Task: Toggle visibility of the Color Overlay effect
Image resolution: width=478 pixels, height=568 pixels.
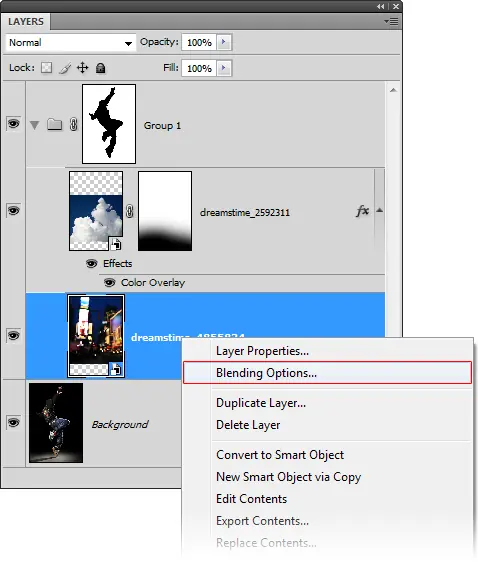Action: [x=109, y=282]
